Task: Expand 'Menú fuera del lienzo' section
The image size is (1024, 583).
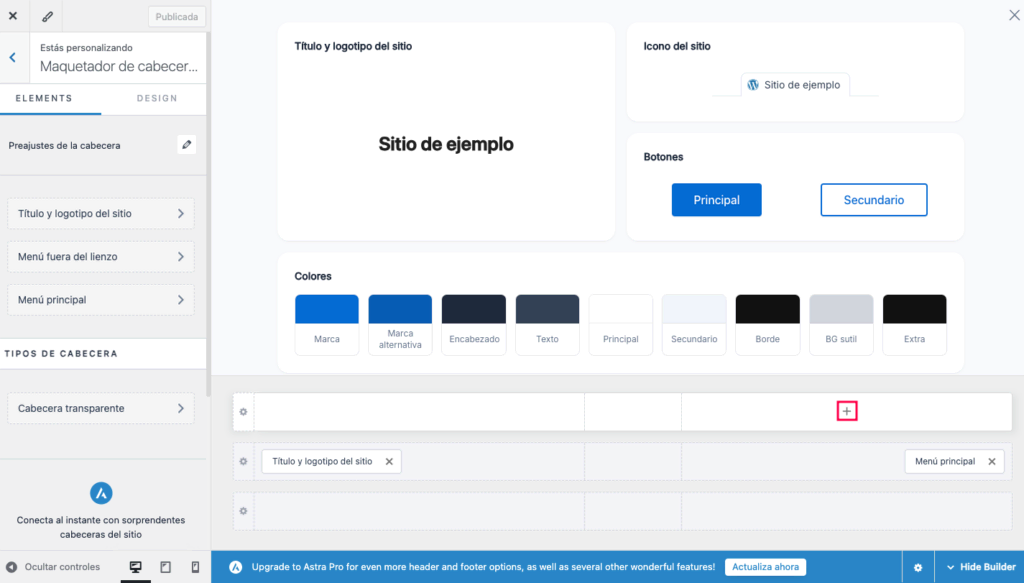Action: (101, 257)
